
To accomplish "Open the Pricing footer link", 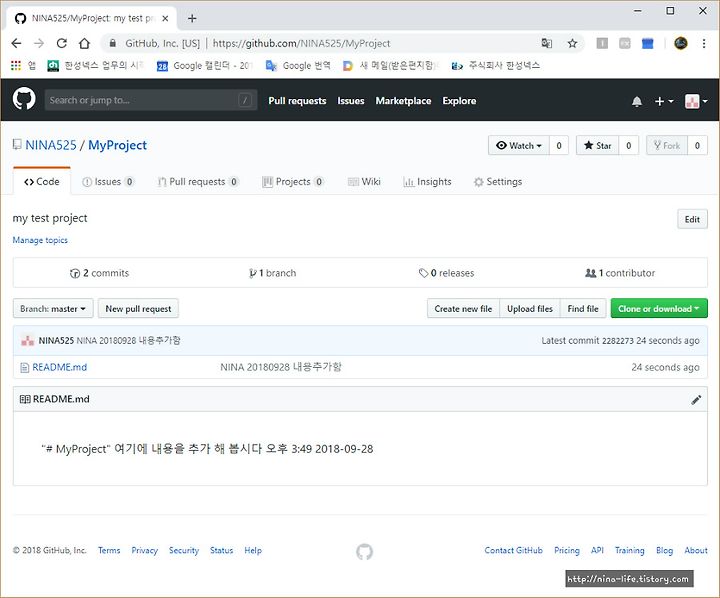I will (567, 550).
